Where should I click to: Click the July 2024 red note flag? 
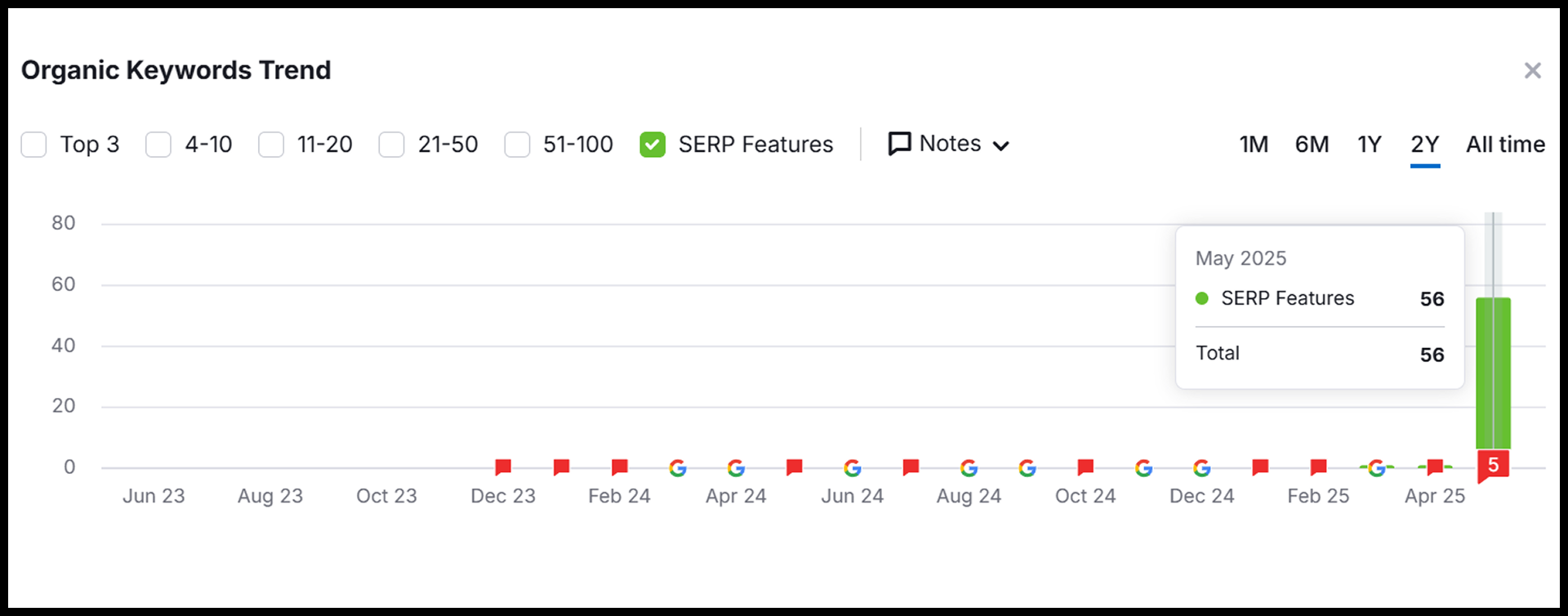pos(911,467)
